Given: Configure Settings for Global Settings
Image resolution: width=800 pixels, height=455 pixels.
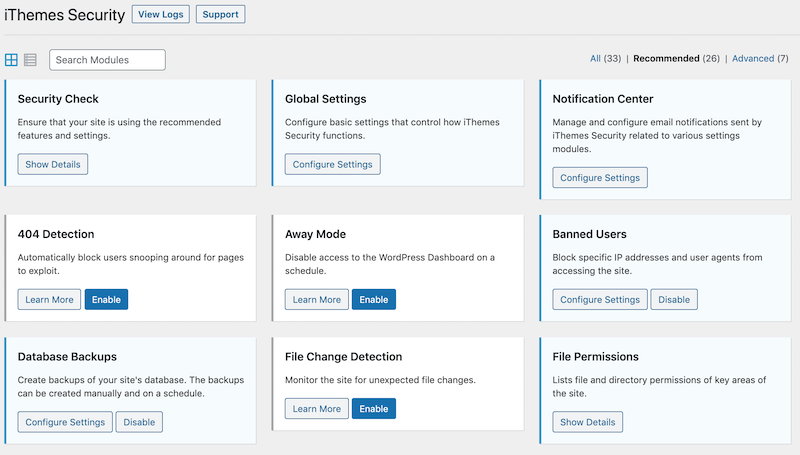Looking at the screenshot, I should pos(333,164).
